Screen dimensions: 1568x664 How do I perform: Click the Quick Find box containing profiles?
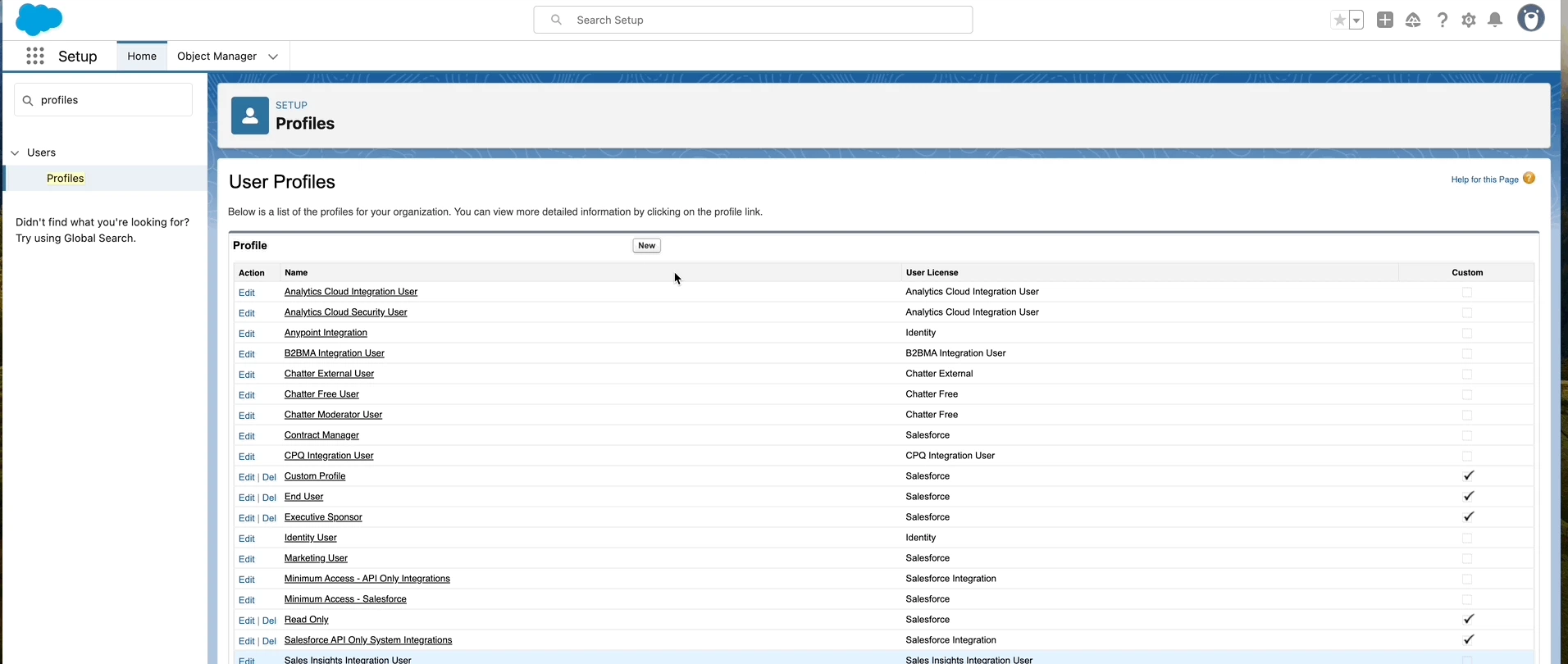pyautogui.click(x=103, y=100)
